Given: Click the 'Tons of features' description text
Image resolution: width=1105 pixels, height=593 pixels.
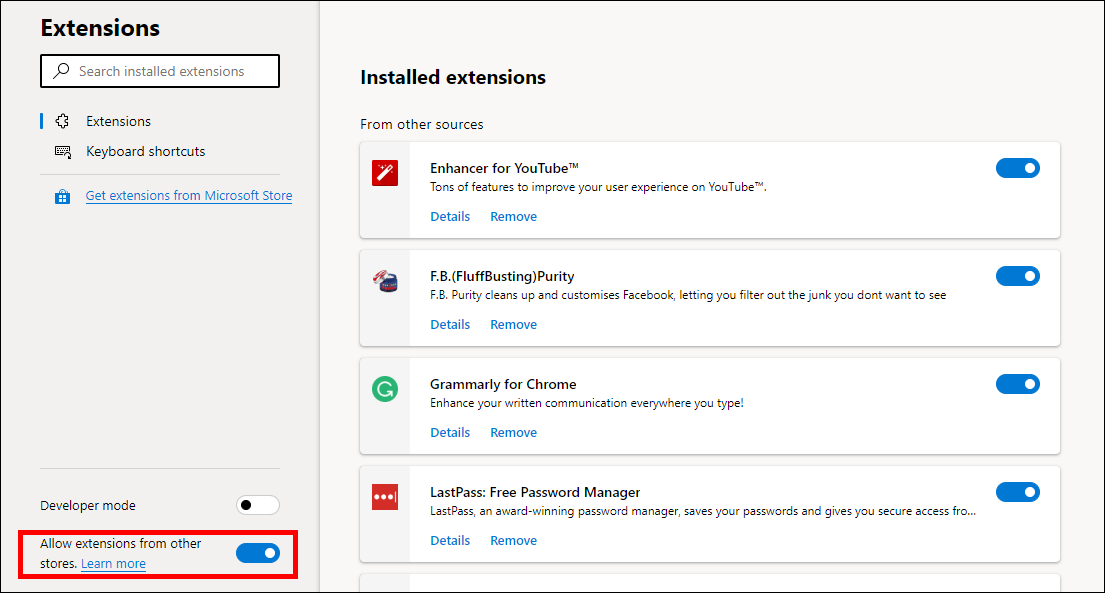Looking at the screenshot, I should pos(598,187).
